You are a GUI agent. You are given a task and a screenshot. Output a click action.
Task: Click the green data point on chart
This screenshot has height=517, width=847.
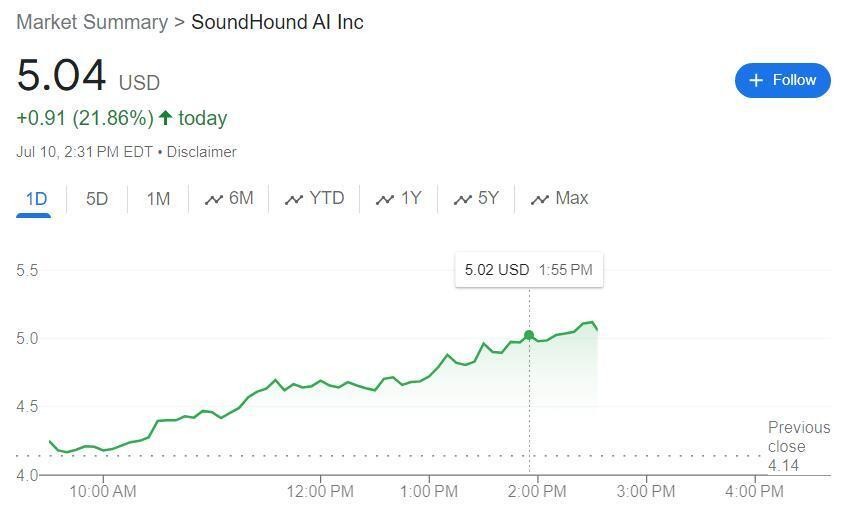[529, 335]
